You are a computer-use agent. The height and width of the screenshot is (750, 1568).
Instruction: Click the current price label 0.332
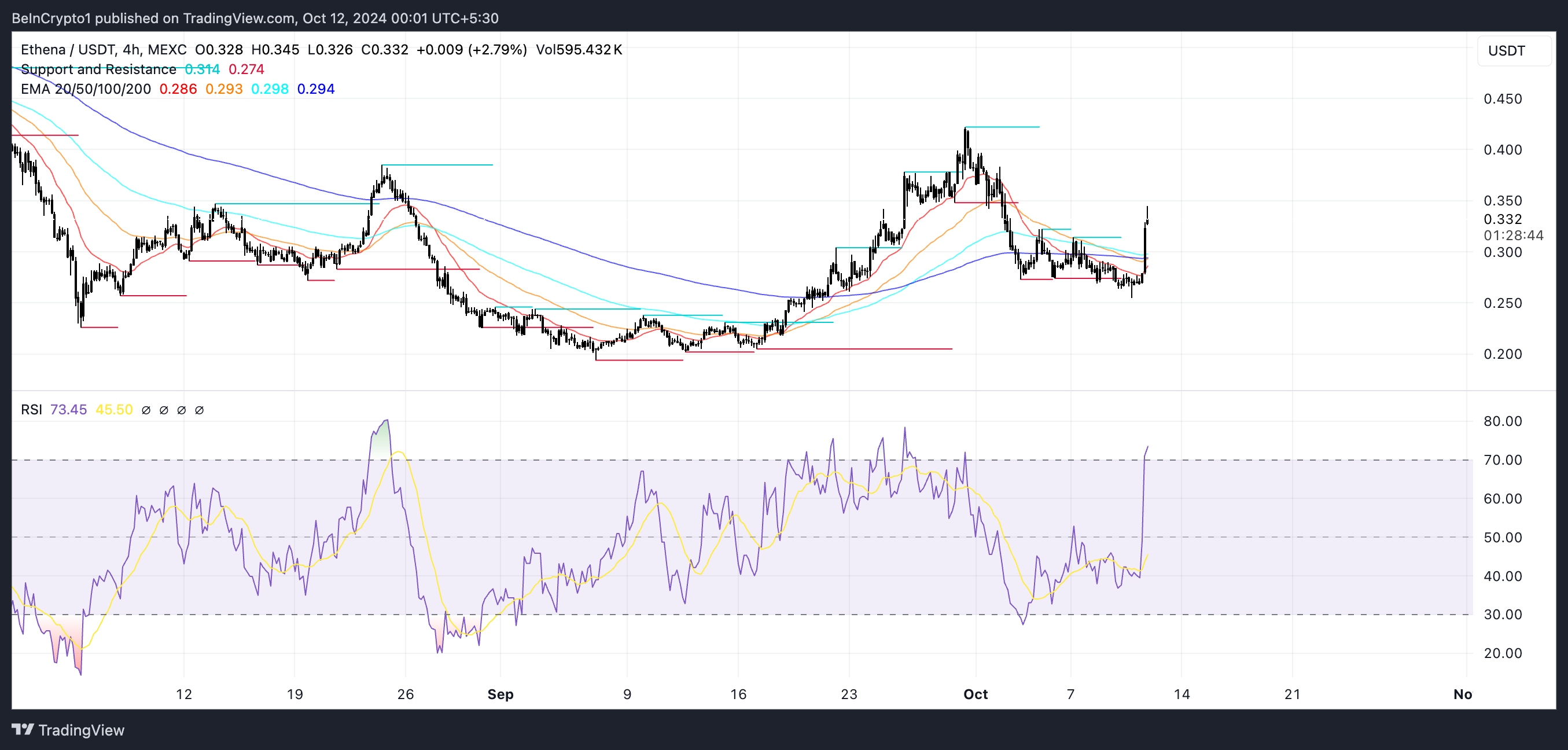(1502, 219)
